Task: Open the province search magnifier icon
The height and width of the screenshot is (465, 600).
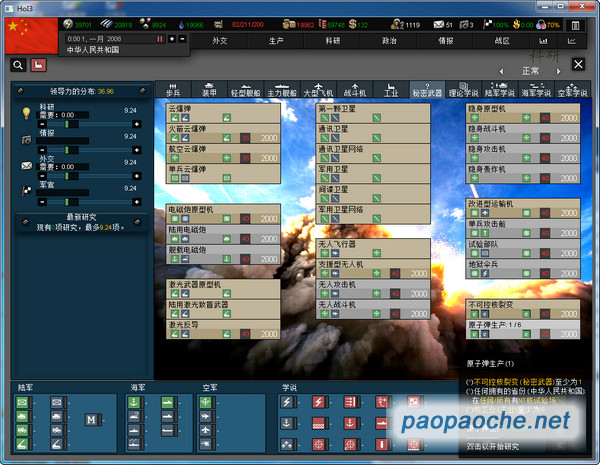Action: (18, 65)
